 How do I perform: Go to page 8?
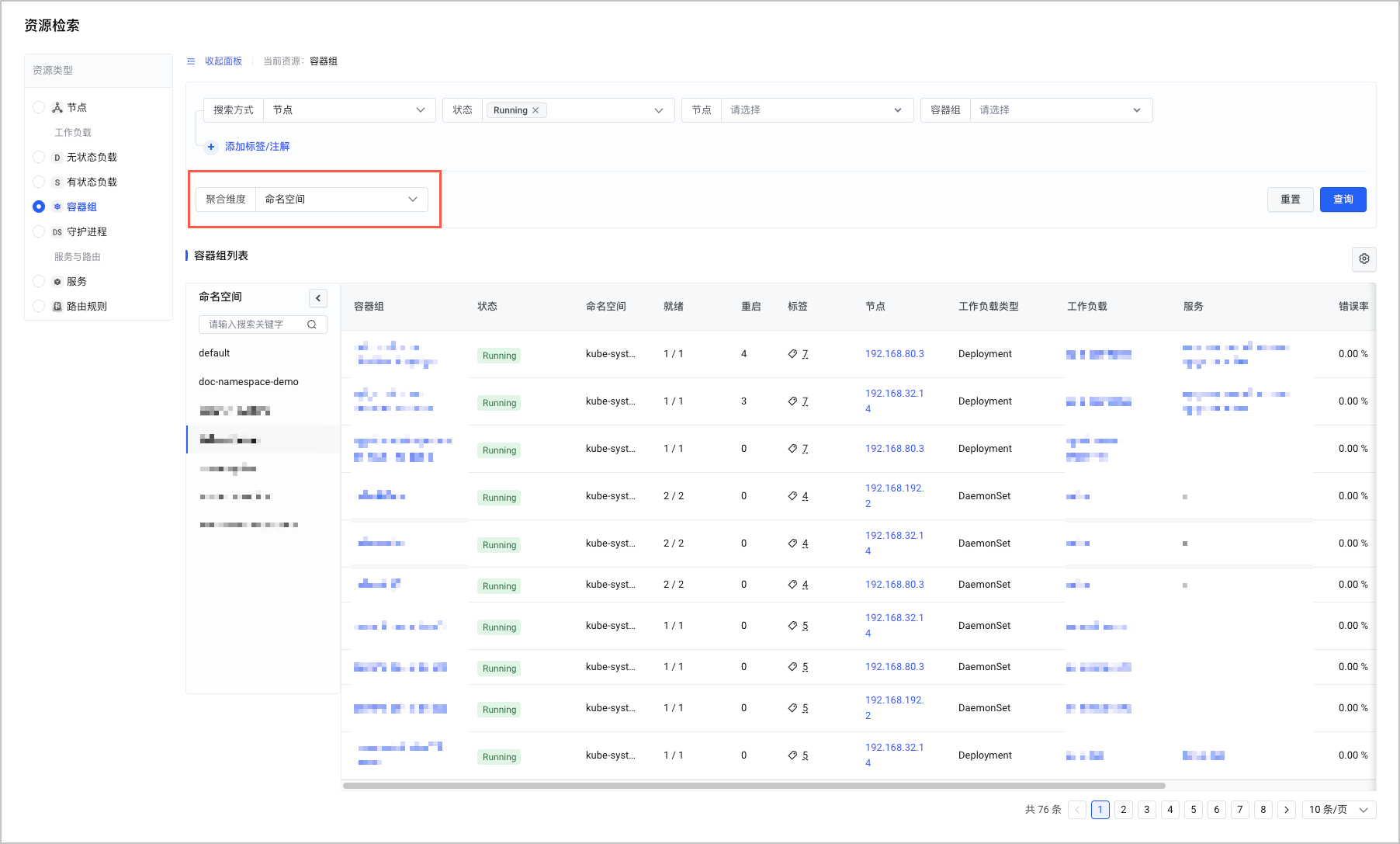coord(1263,810)
